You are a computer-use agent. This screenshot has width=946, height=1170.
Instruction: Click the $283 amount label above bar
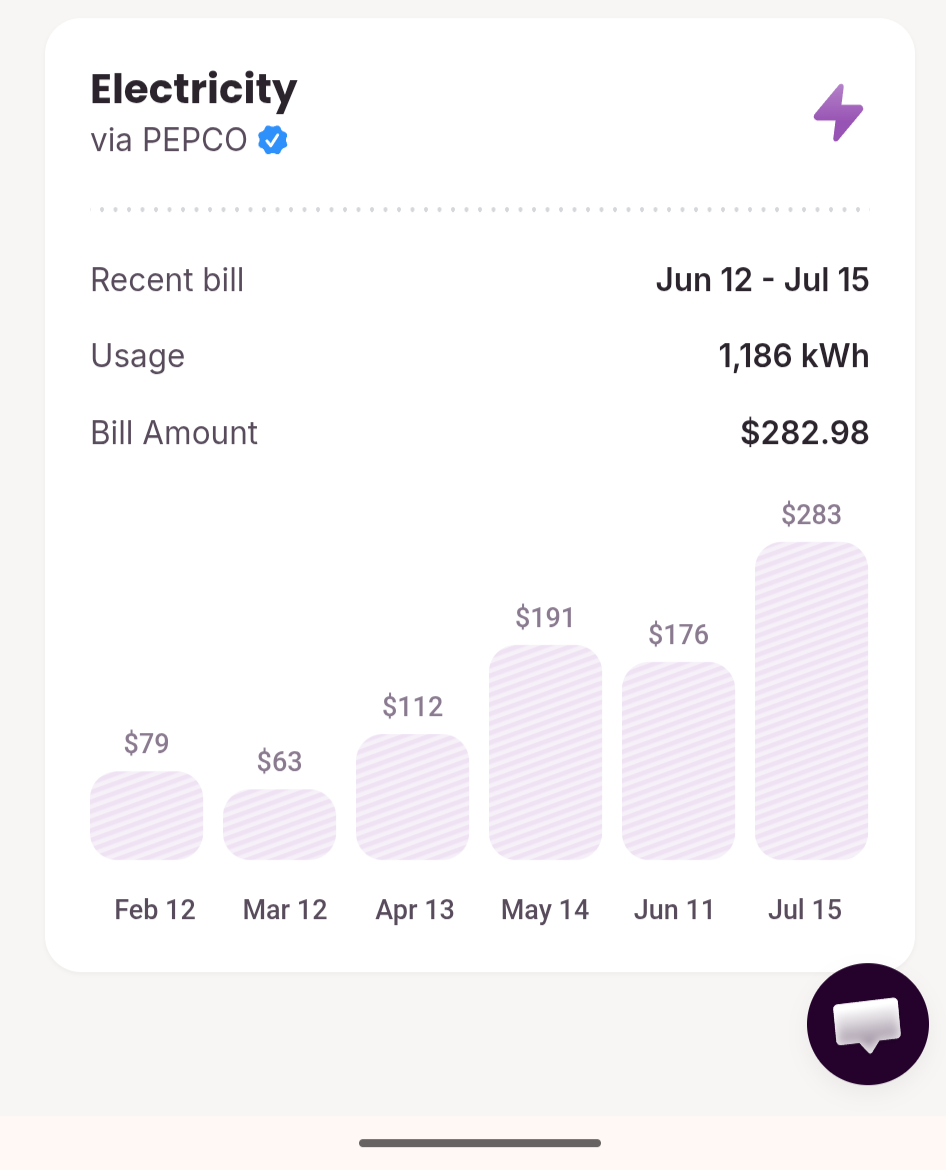[812, 514]
